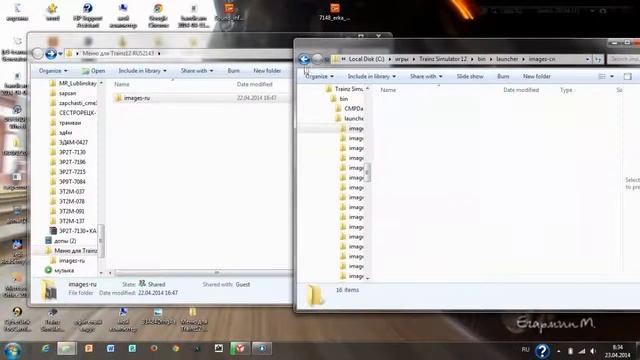
Task: Click Local Disk (C:) in the breadcrumb path
Action: [x=366, y=59]
